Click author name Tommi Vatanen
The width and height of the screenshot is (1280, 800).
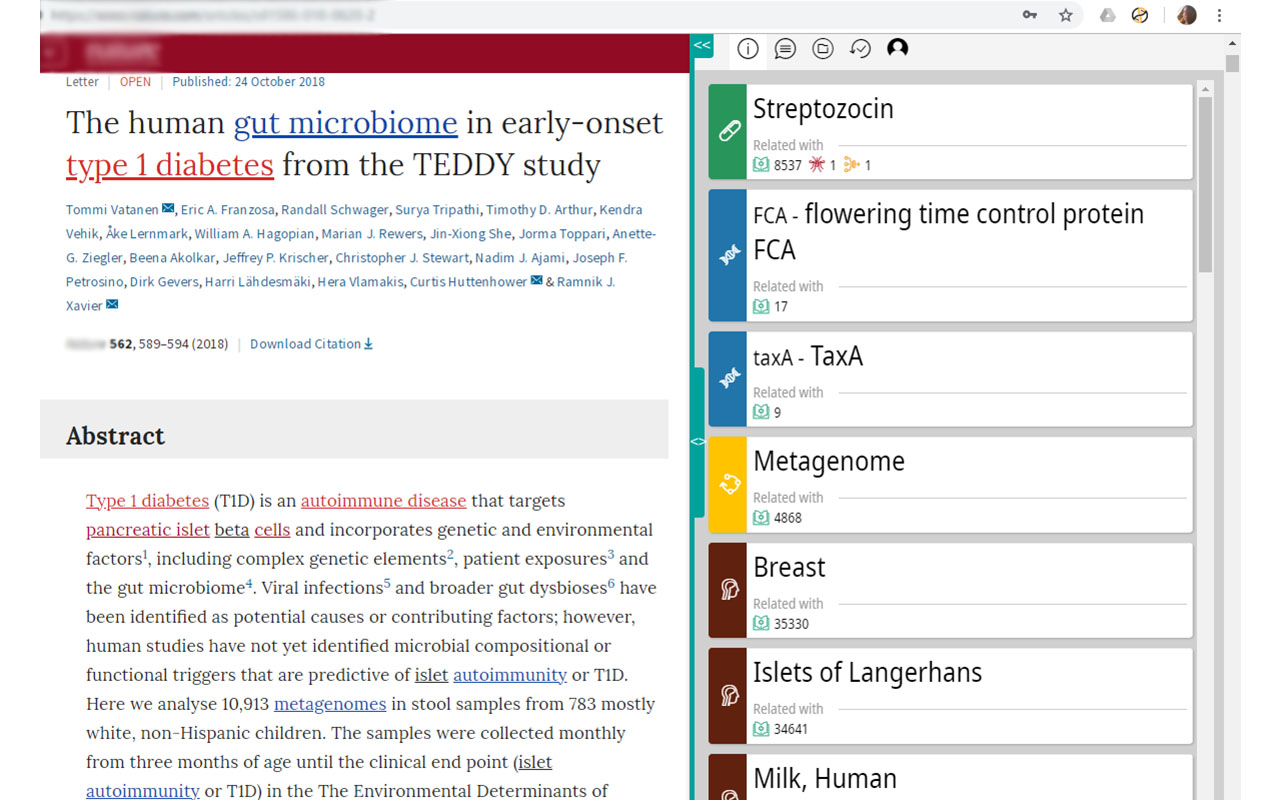click(112, 210)
